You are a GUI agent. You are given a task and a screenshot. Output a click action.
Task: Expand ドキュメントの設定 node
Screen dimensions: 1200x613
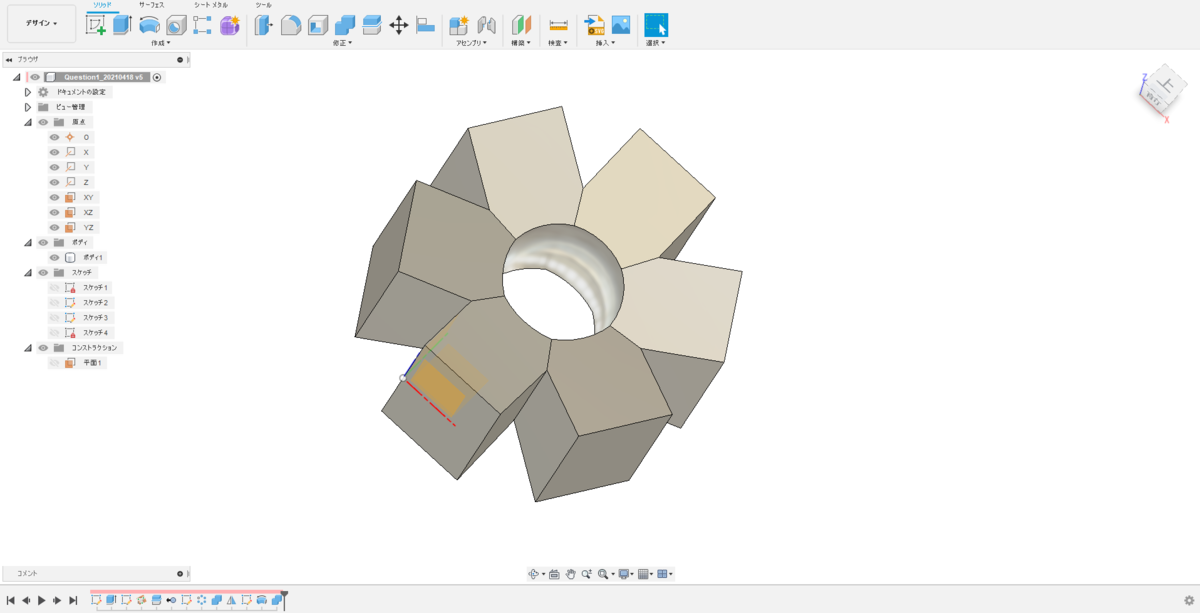point(28,92)
